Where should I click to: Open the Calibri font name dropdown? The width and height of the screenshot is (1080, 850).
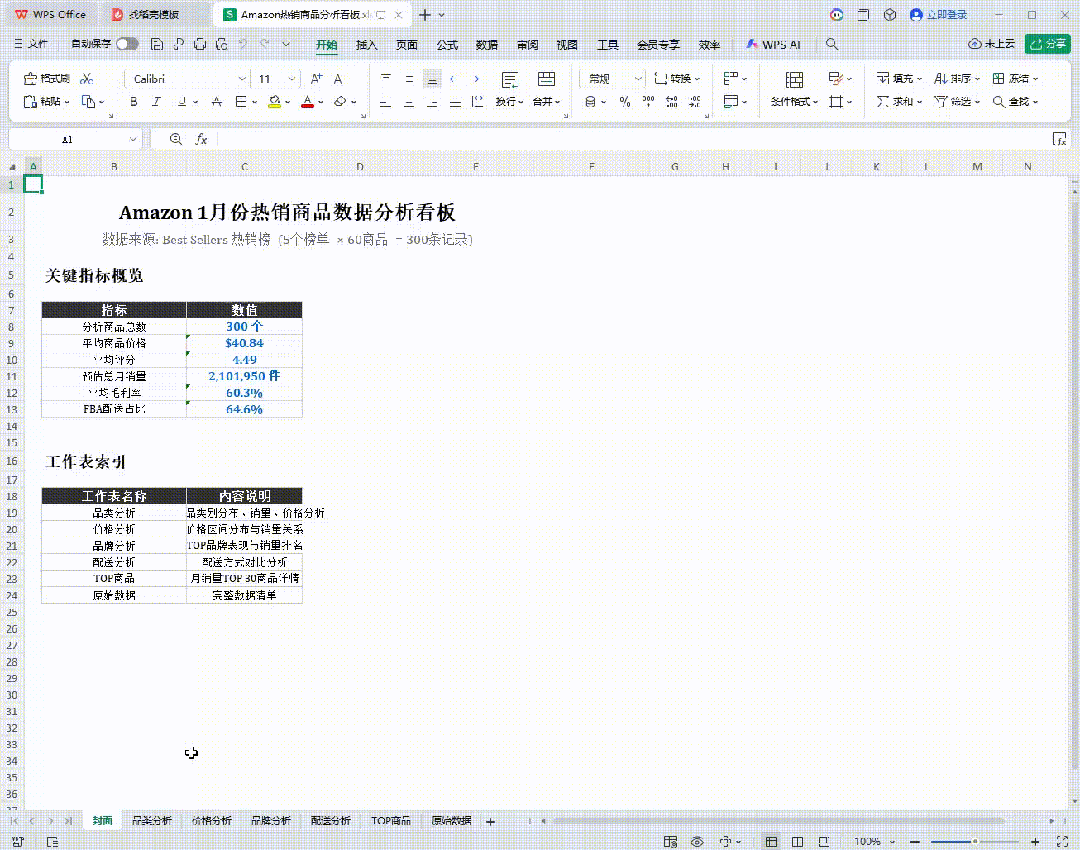242,79
